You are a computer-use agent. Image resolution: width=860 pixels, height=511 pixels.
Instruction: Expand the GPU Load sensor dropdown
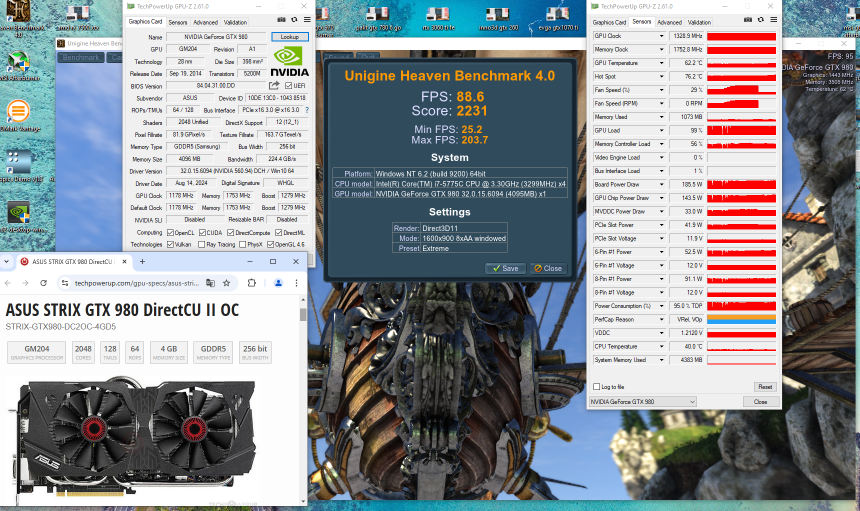(x=661, y=130)
